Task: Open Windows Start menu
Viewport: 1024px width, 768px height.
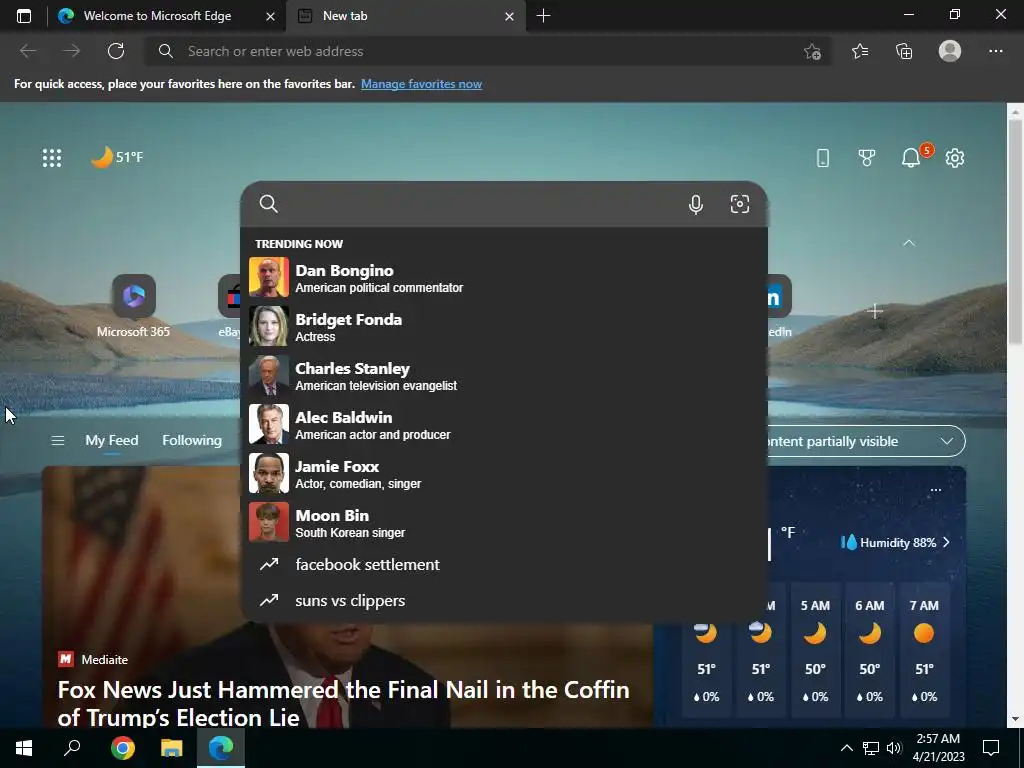Action: (x=24, y=748)
